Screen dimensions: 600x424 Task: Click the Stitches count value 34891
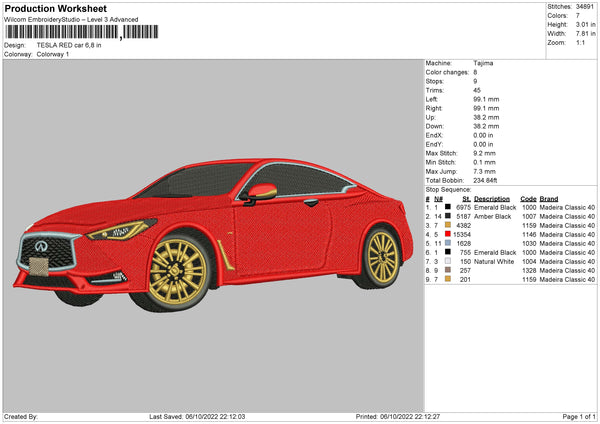[x=586, y=7]
